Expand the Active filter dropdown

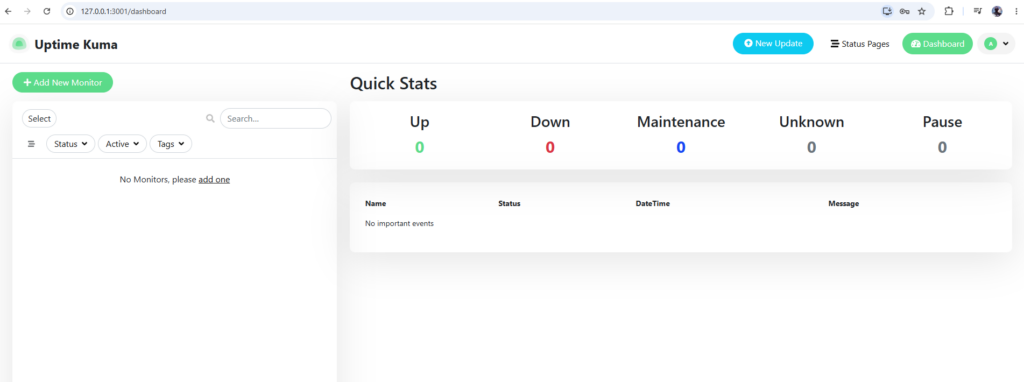pyautogui.click(x=122, y=144)
